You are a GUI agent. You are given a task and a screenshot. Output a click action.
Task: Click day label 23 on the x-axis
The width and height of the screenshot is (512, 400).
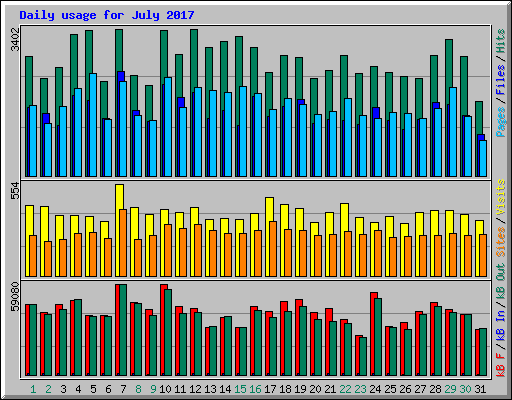360,389
